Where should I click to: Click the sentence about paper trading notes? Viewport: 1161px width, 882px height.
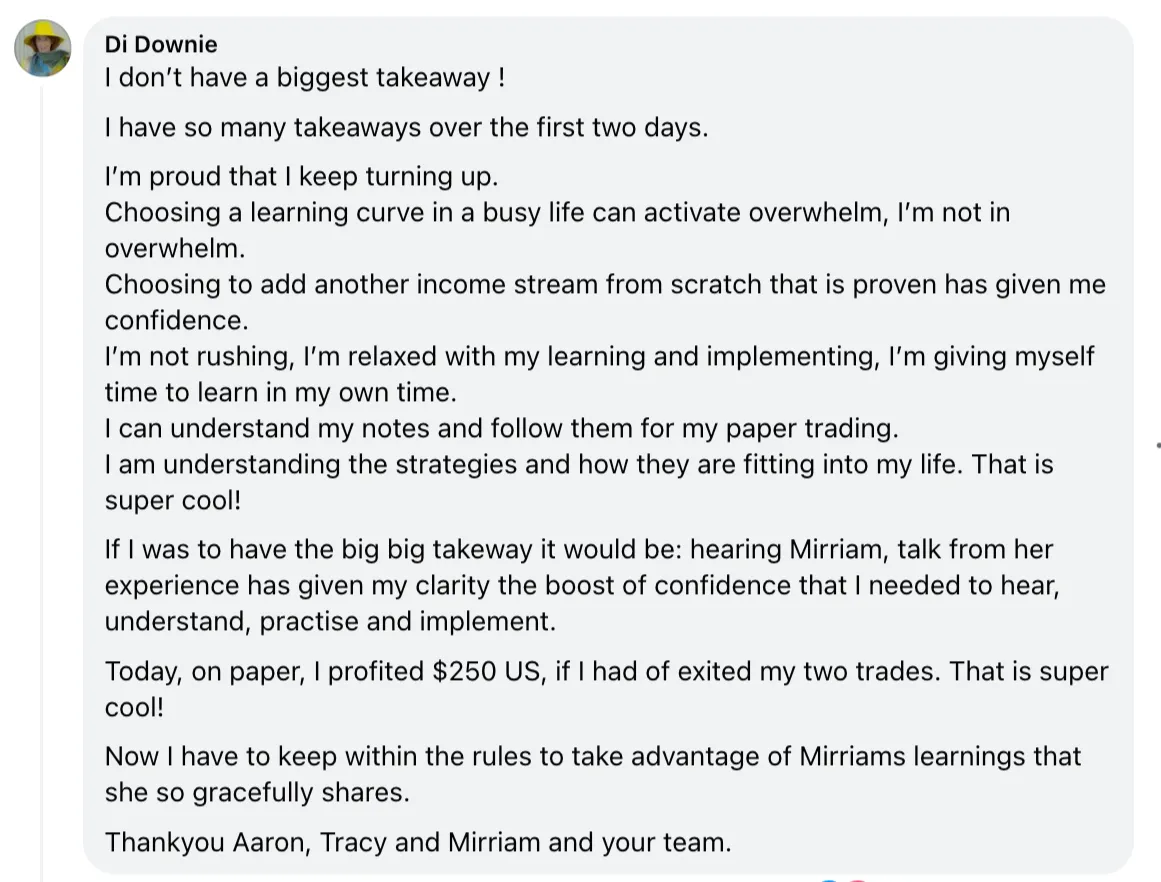pyautogui.click(x=501, y=428)
